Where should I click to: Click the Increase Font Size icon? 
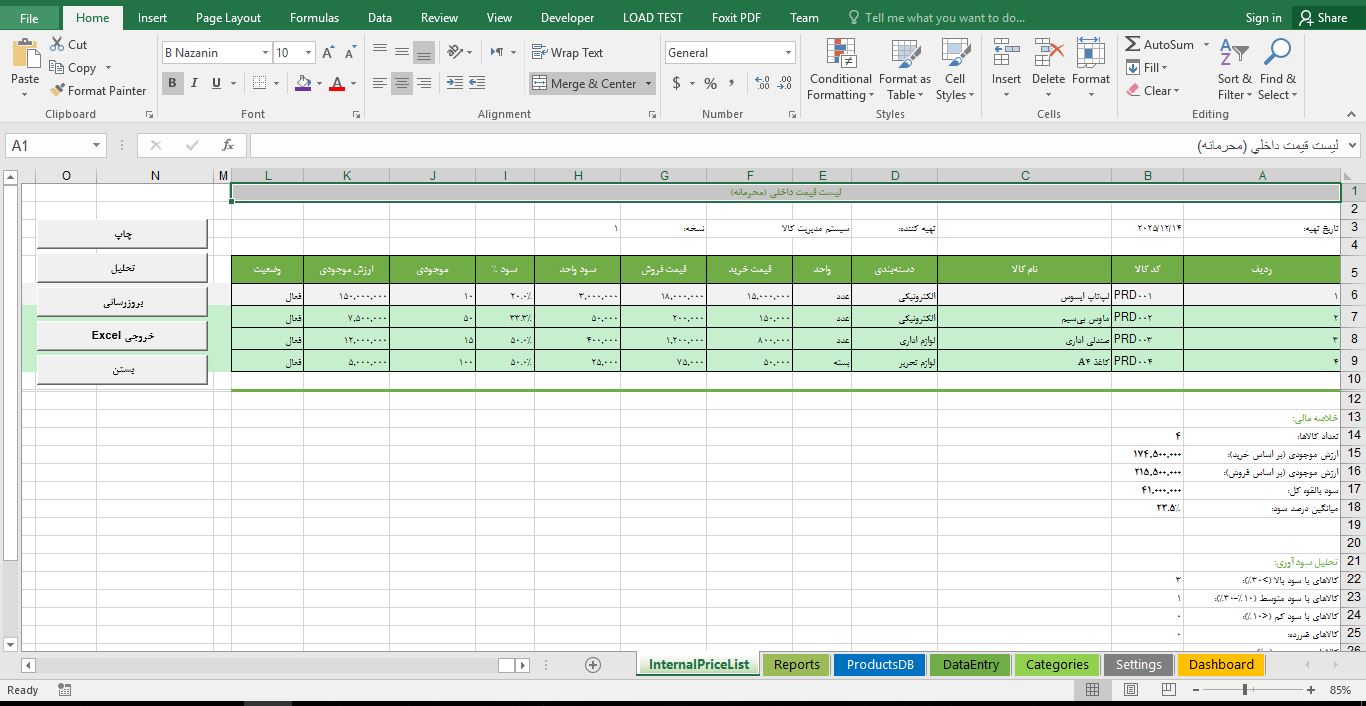pyautogui.click(x=328, y=53)
